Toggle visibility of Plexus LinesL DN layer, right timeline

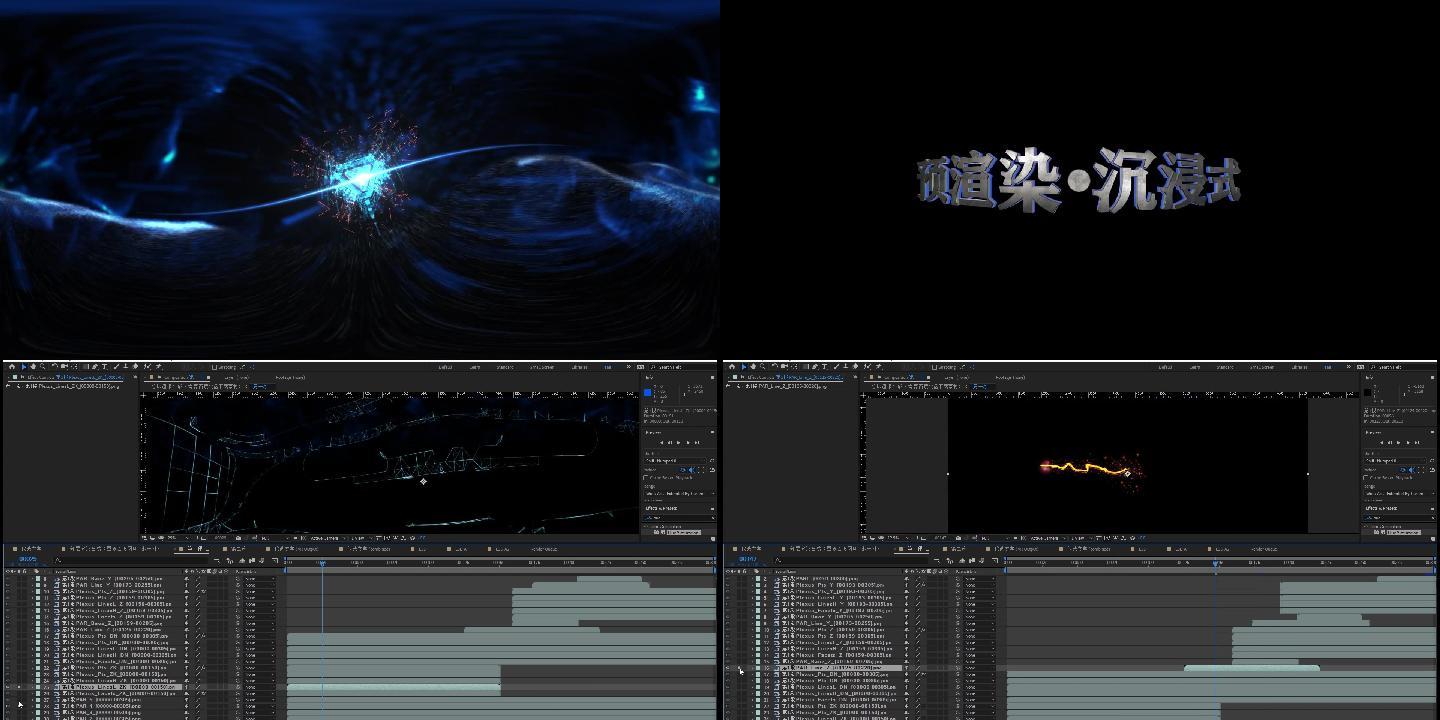[x=727, y=687]
